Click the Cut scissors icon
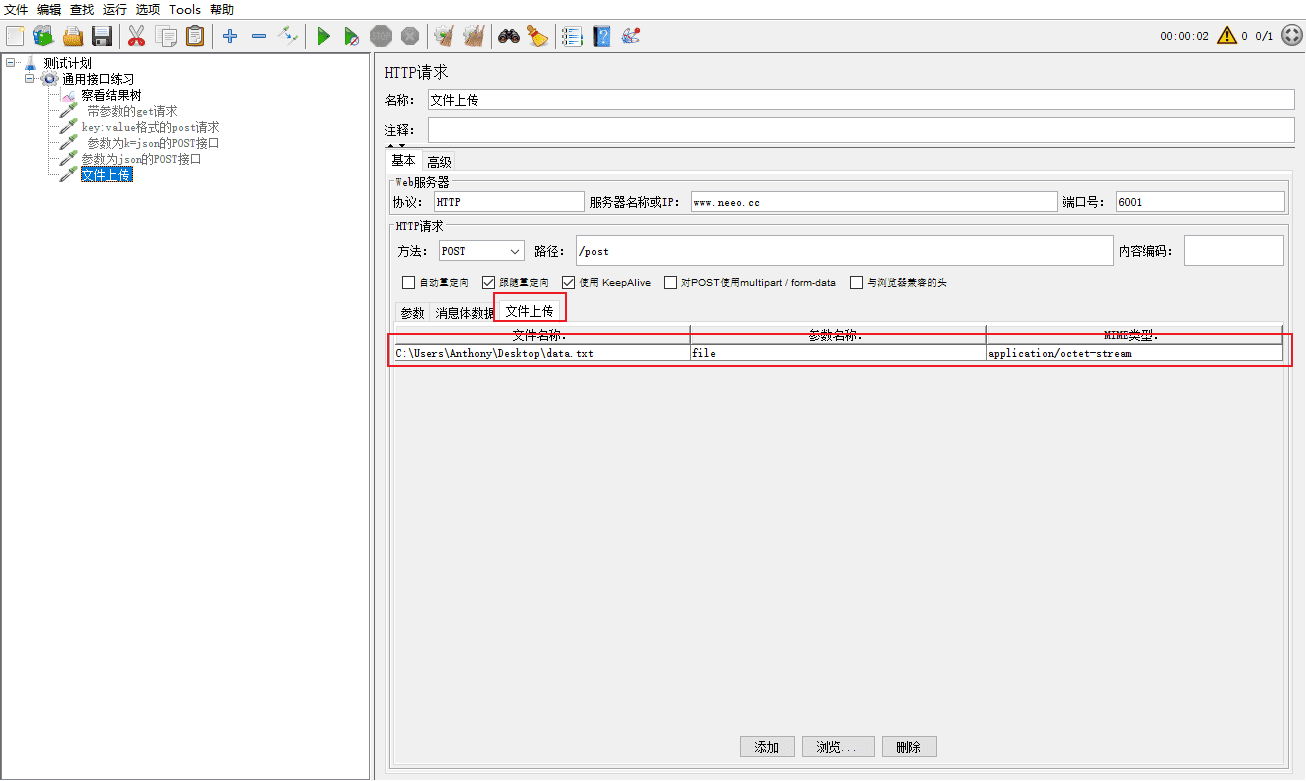Viewport: 1306px width, 781px height. tap(137, 36)
